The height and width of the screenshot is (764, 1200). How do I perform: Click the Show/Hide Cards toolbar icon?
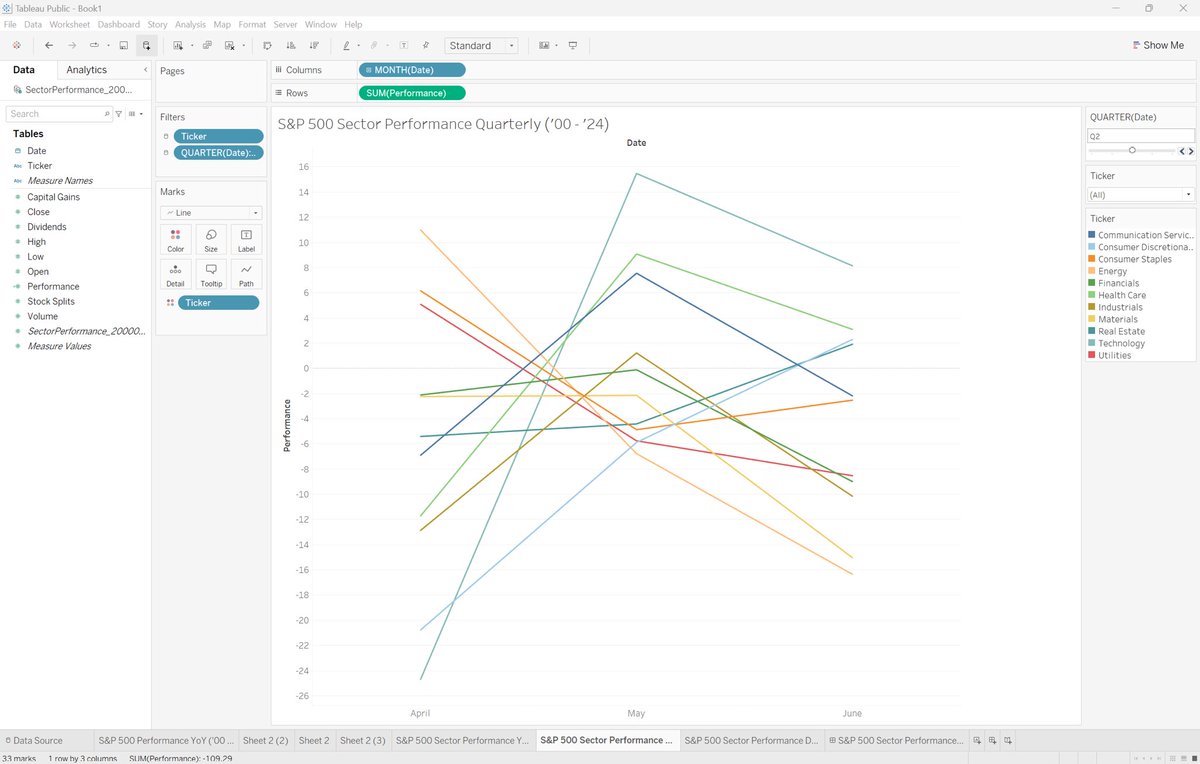tap(544, 45)
